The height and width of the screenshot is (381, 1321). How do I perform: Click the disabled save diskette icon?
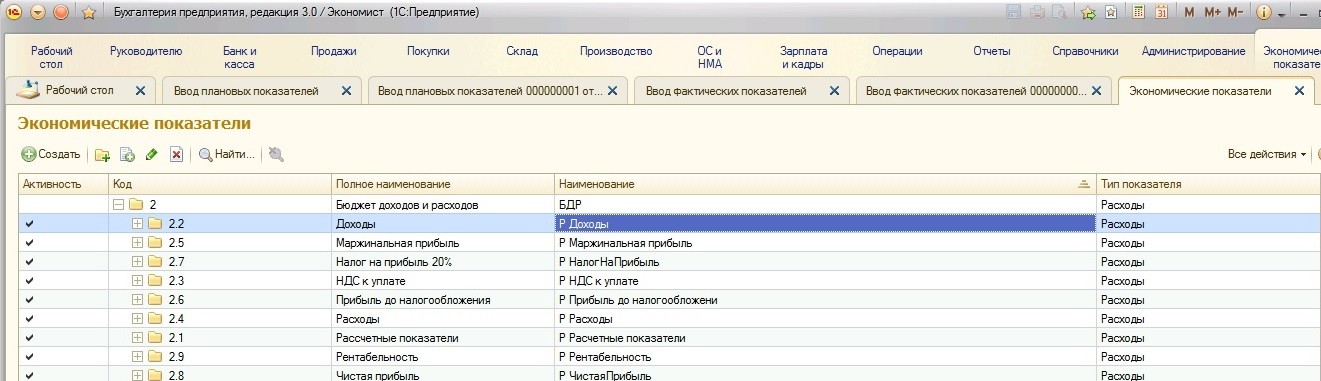click(1014, 13)
